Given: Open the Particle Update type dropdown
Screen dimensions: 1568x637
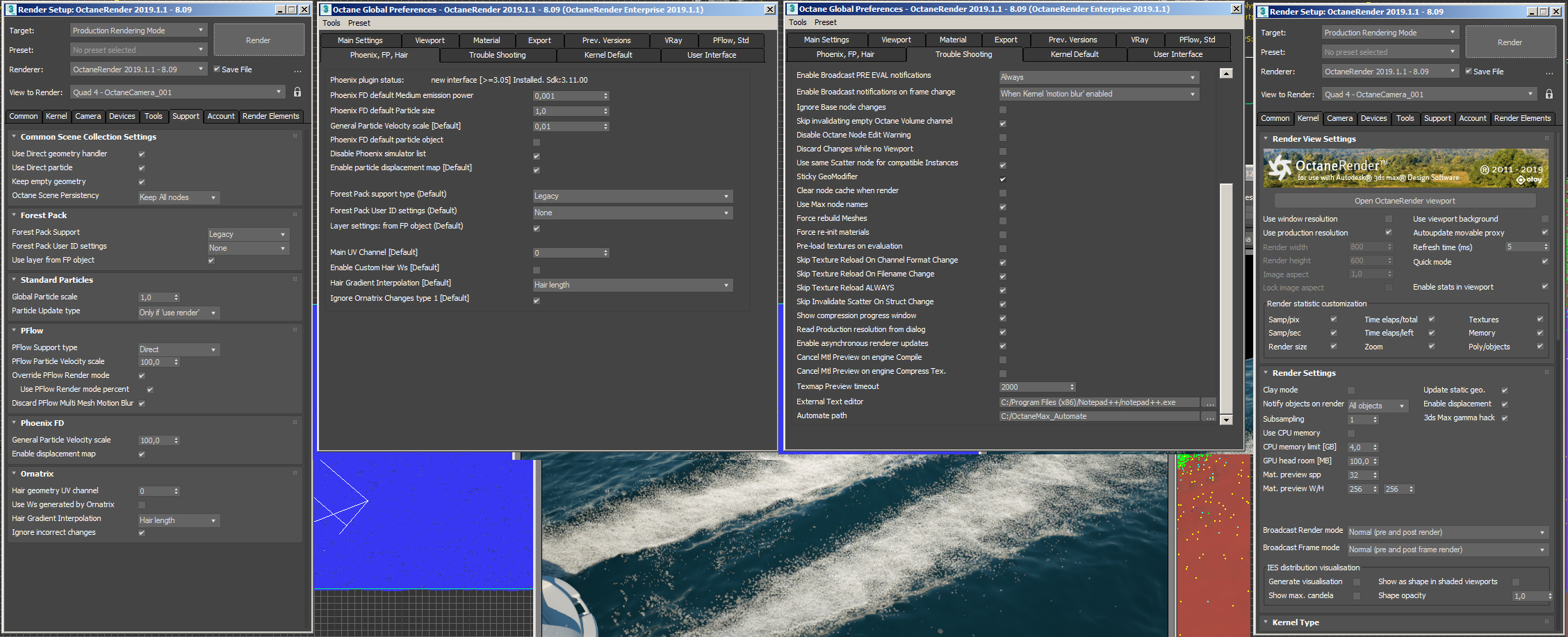Looking at the screenshot, I should [x=179, y=313].
